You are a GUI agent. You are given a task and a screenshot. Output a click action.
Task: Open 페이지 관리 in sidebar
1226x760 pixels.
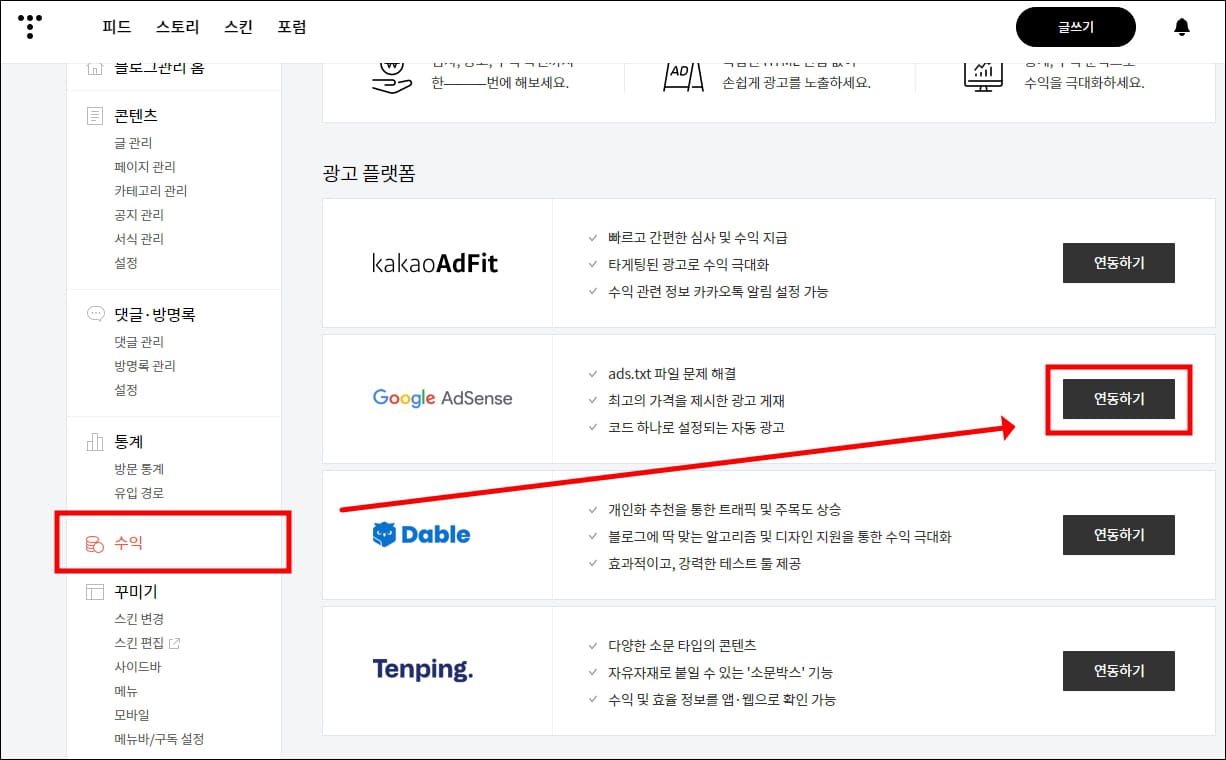pyautogui.click(x=145, y=167)
